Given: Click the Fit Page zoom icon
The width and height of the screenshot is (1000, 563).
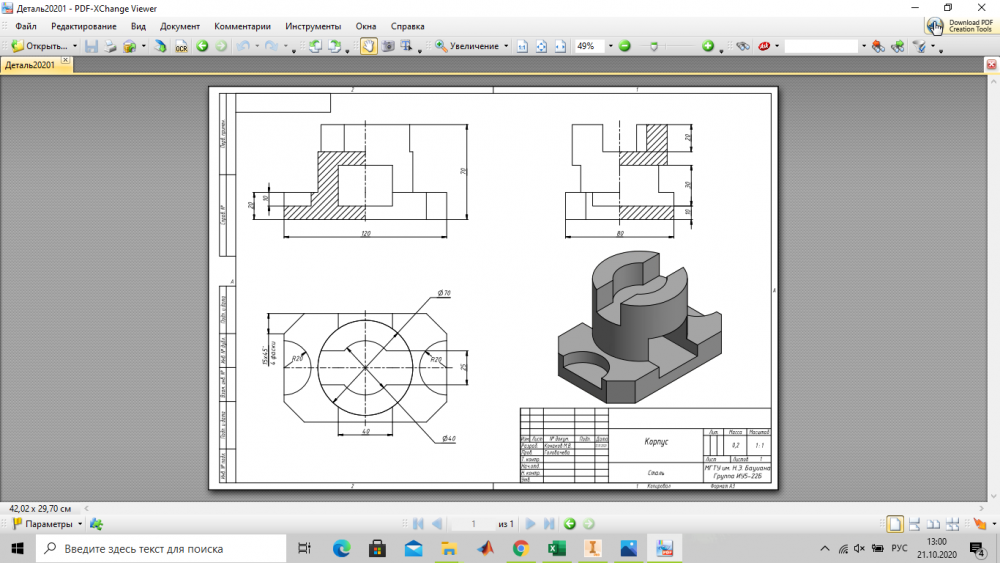Looking at the screenshot, I should coord(541,46).
